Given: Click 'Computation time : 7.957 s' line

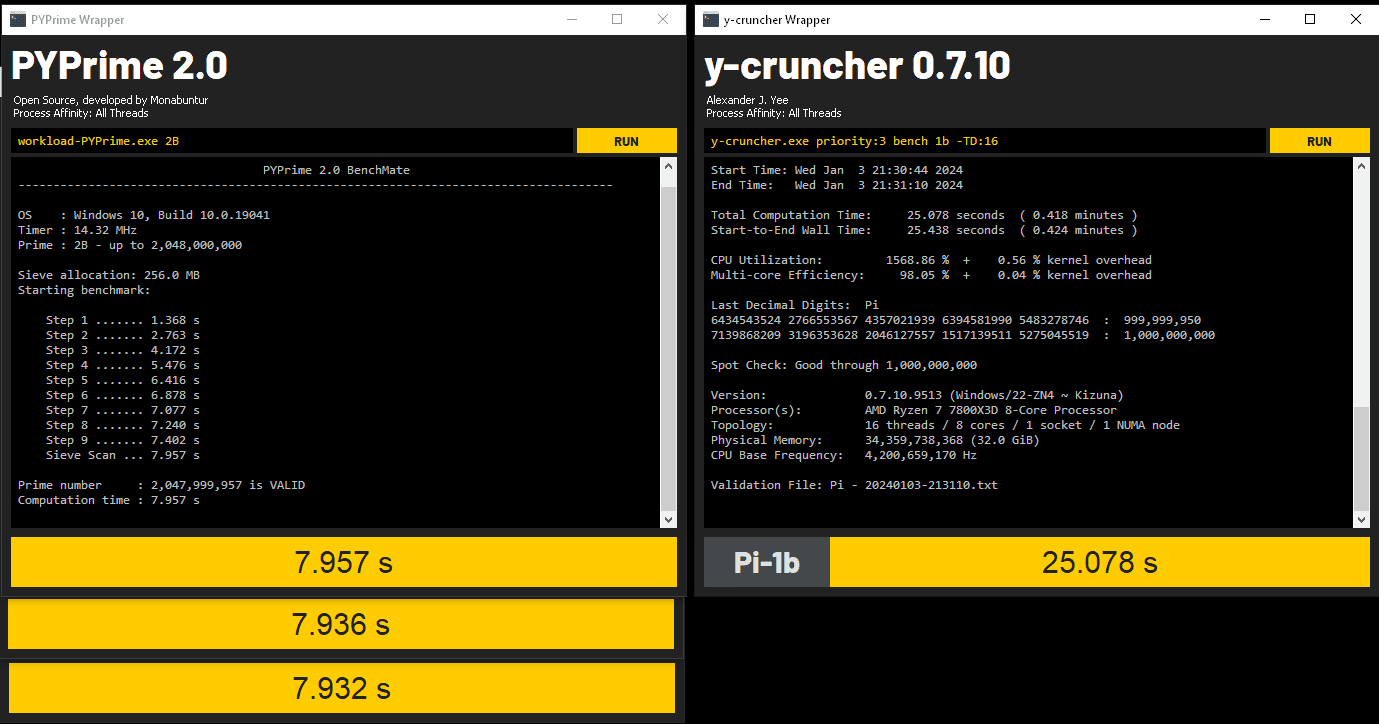Looking at the screenshot, I should [109, 500].
